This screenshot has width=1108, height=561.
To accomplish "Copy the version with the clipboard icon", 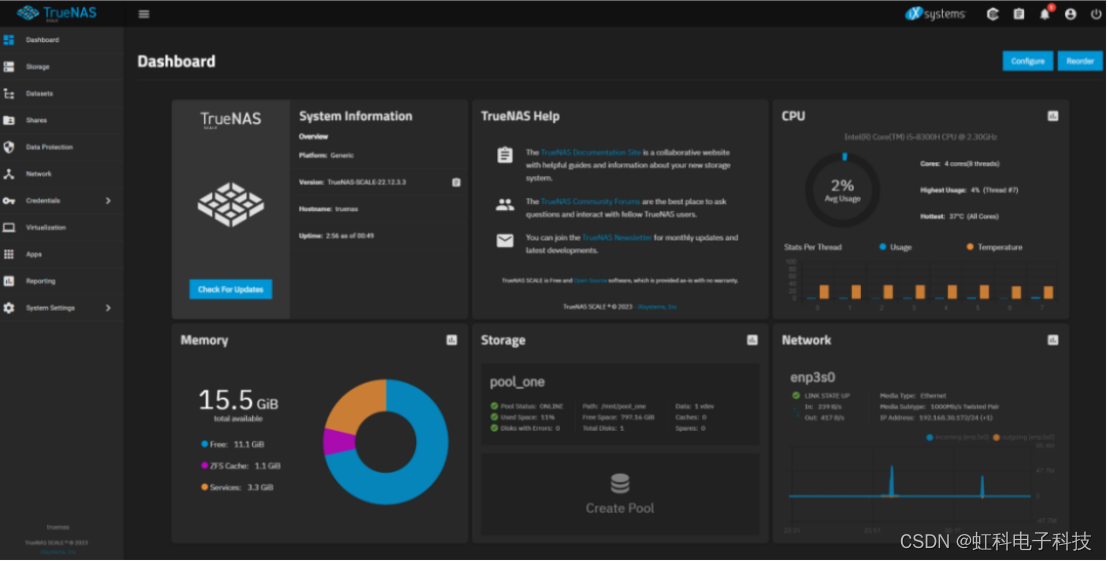I will click(x=456, y=182).
